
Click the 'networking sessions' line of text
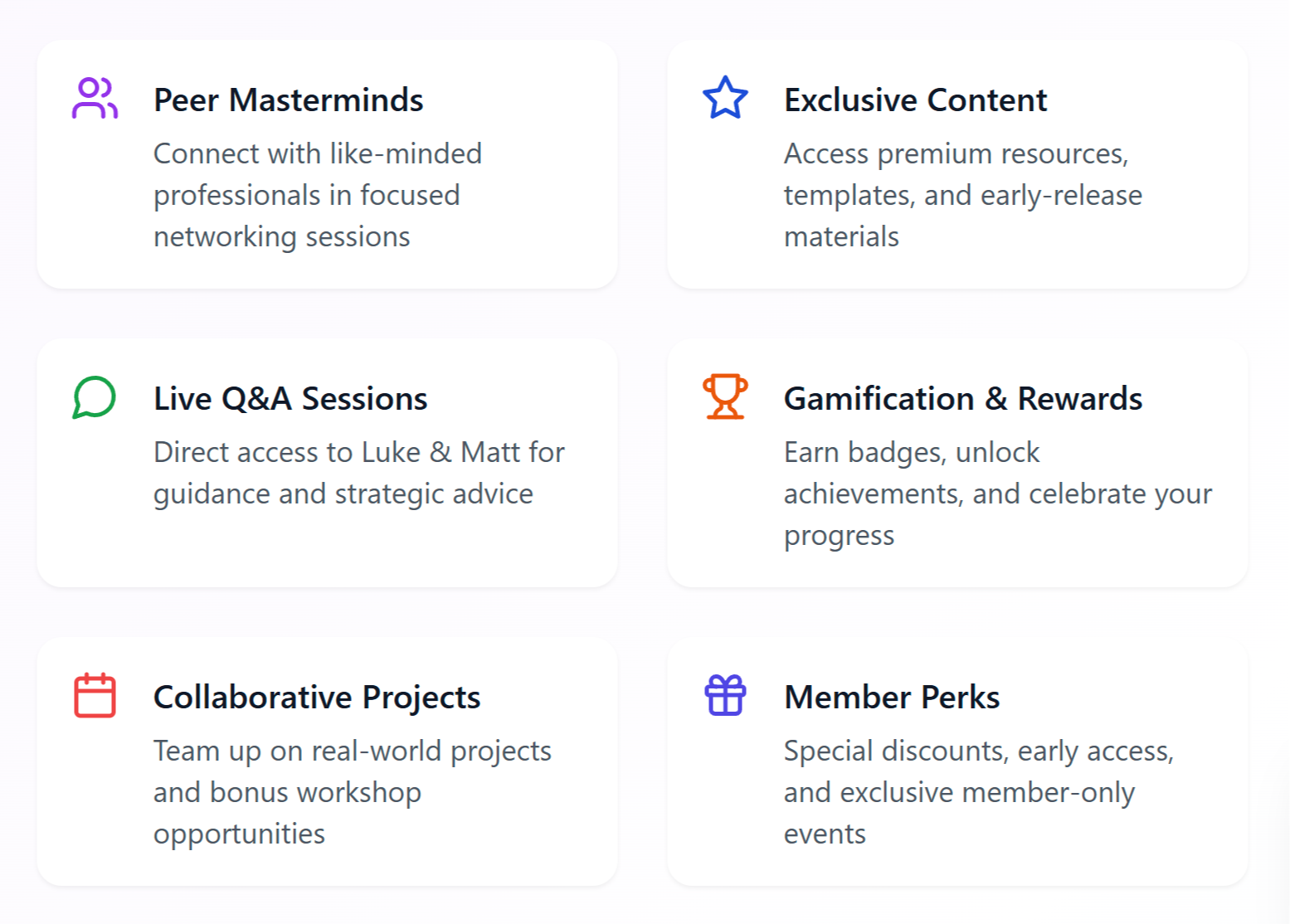pyautogui.click(x=281, y=237)
